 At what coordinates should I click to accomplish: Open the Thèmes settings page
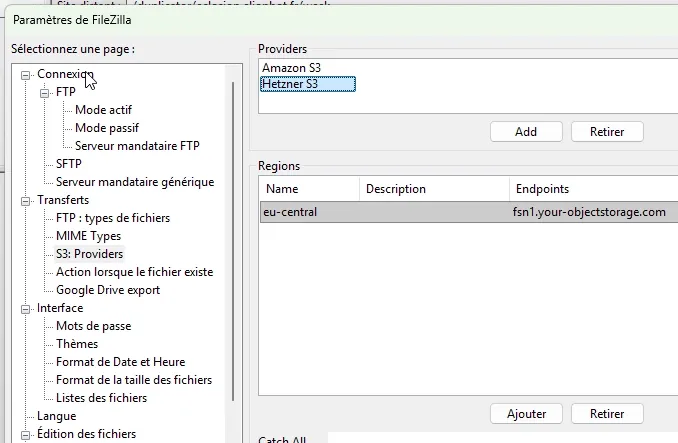point(77,344)
